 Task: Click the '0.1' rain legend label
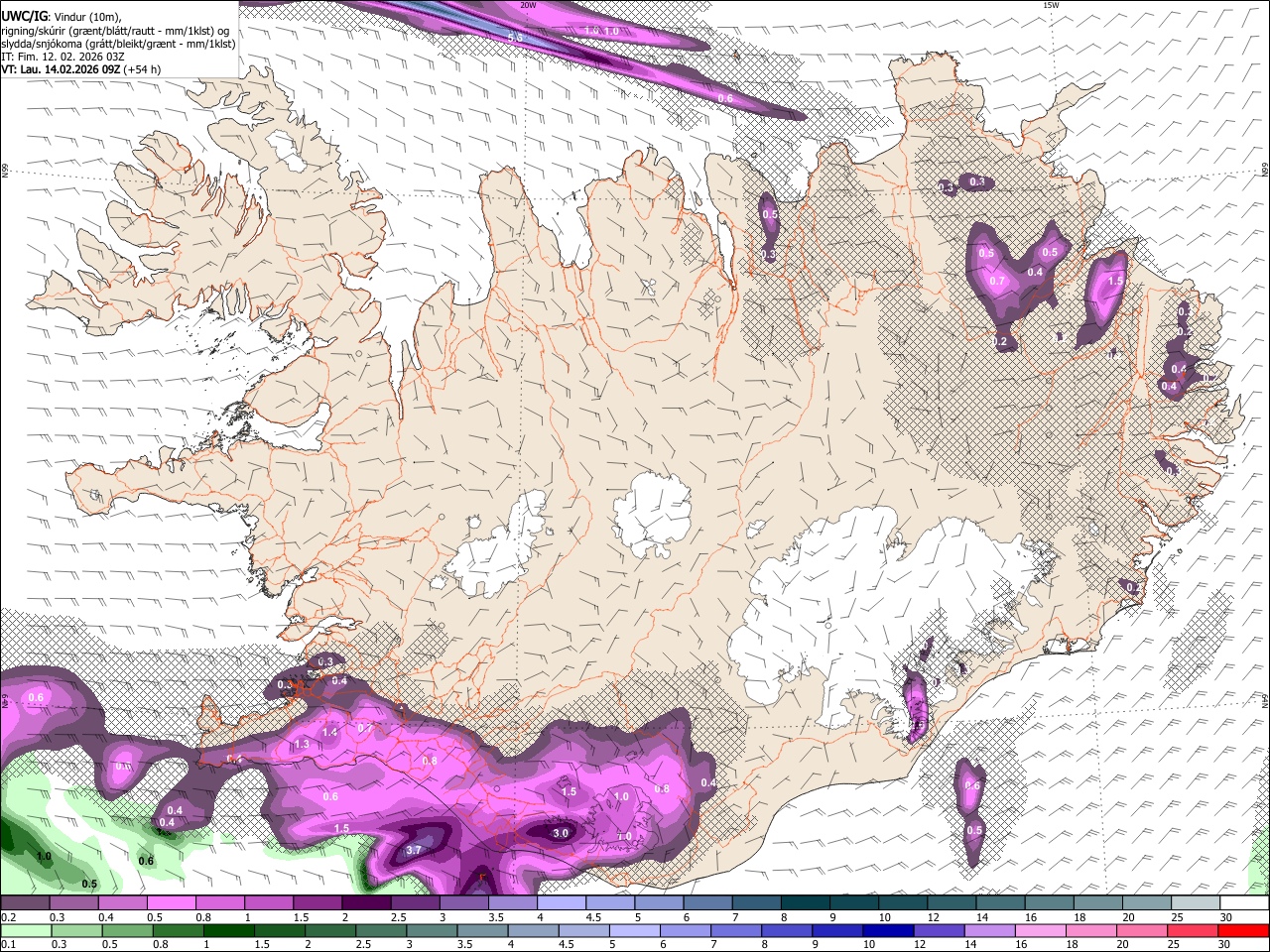7,944
